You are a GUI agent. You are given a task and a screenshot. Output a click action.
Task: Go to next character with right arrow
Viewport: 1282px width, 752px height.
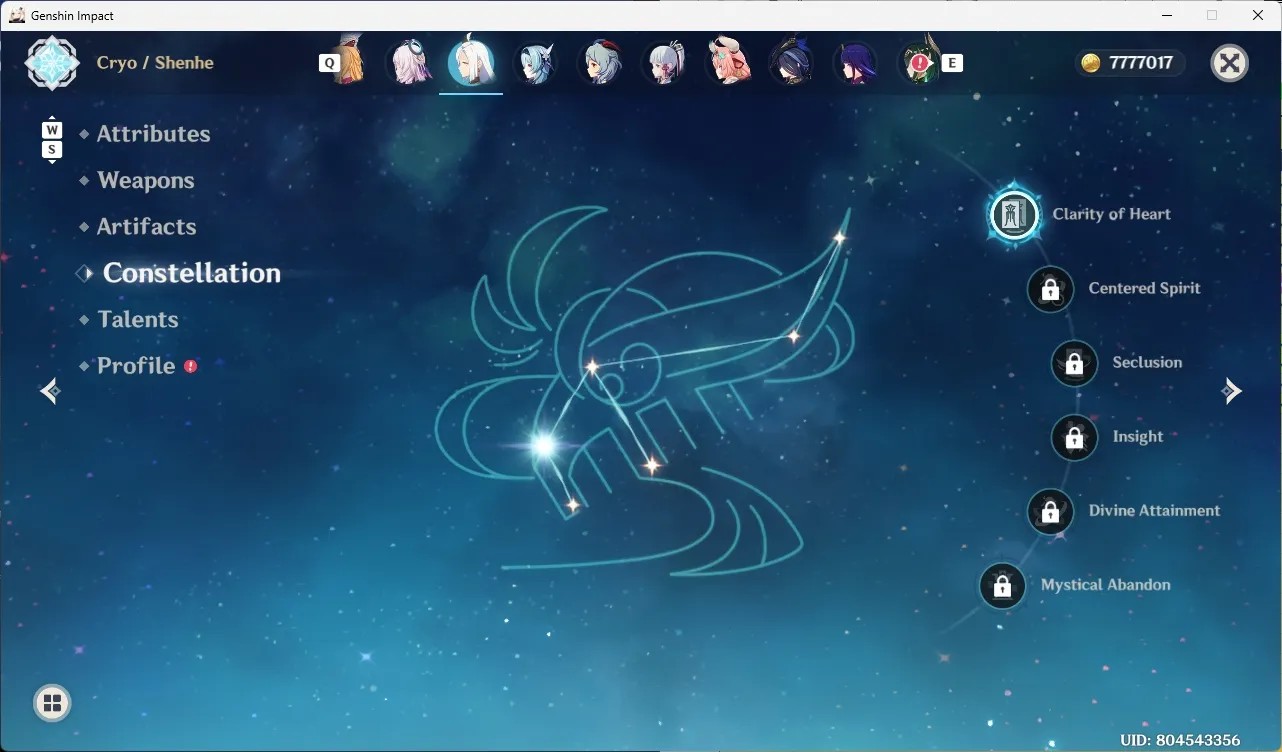point(1232,391)
